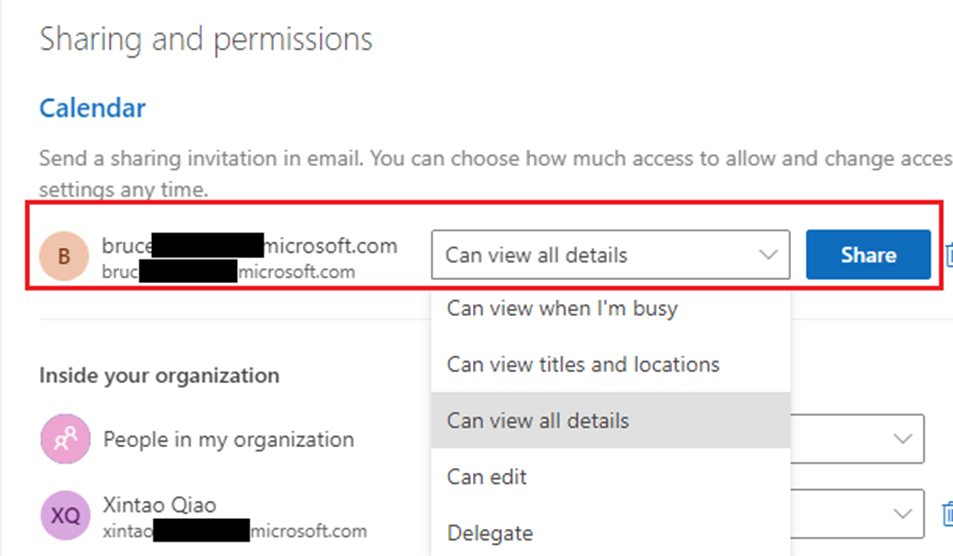This screenshot has height=556, width=953.
Task: Click the Sharing and permissions title
Action: pyautogui.click(x=206, y=39)
